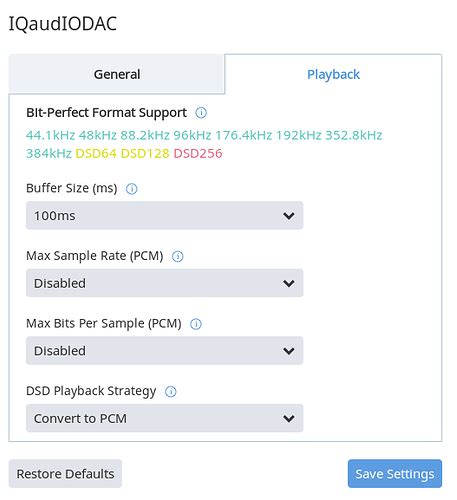The height and width of the screenshot is (500, 457).
Task: Open the Buffer Size 100ms dropdown
Action: click(164, 215)
